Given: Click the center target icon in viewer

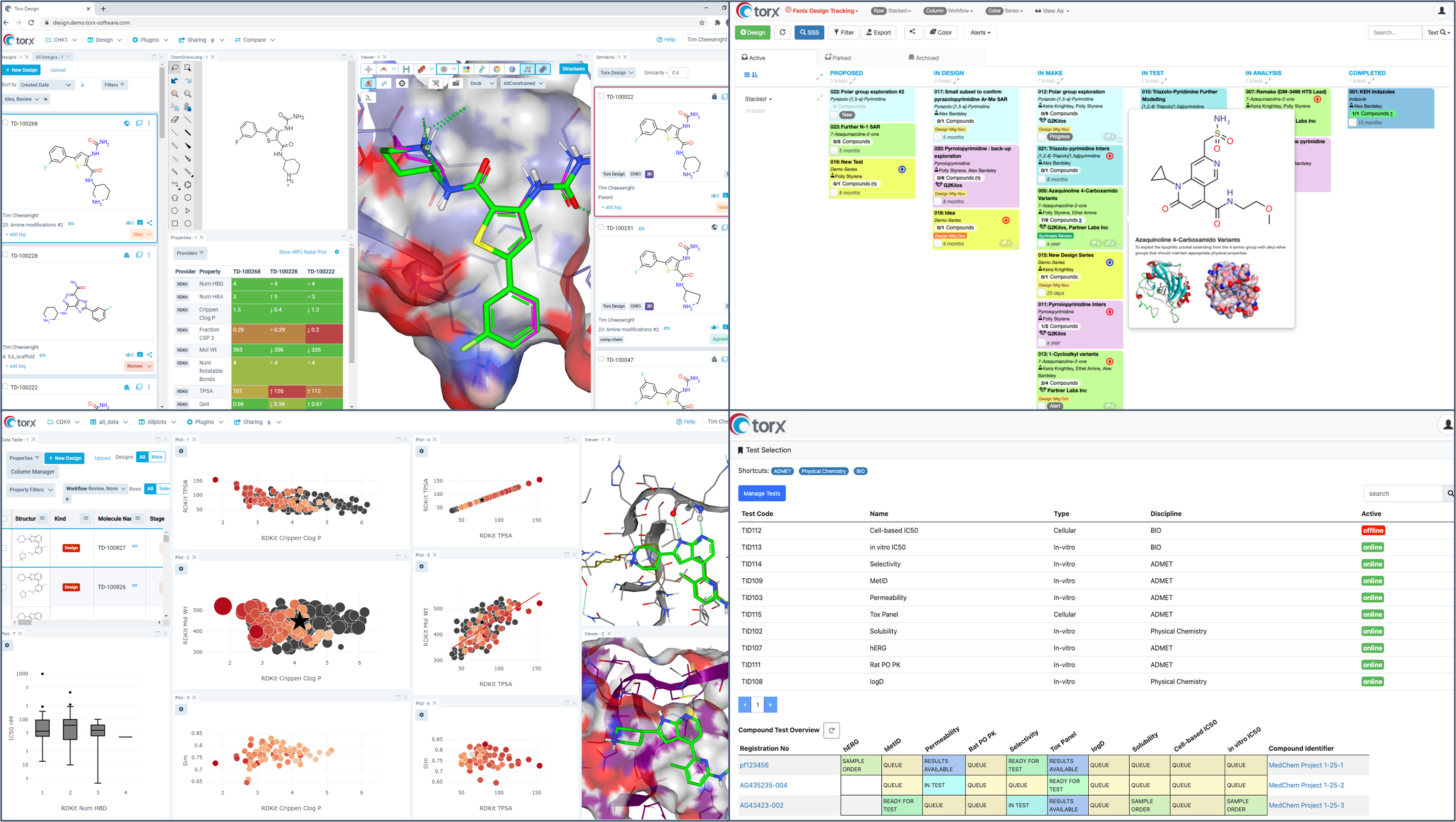Looking at the screenshot, I should point(402,83).
